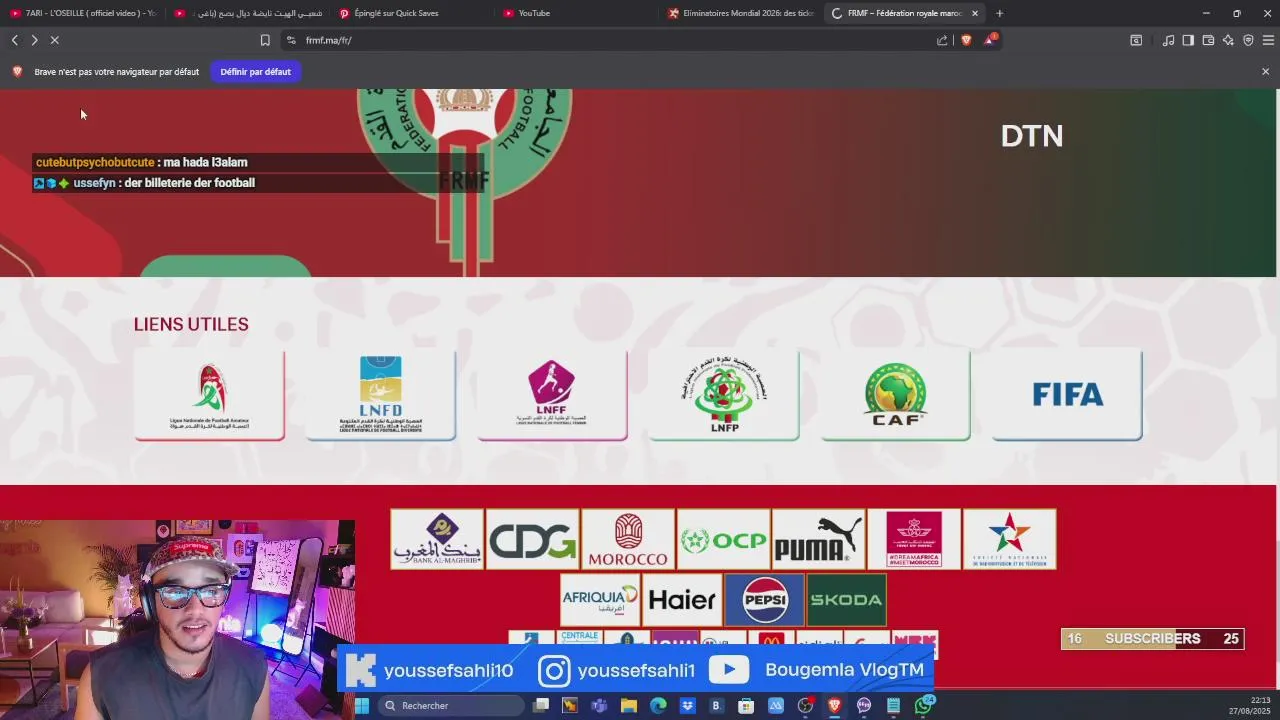
Task: Click the OCP sponsor logo
Action: pyautogui.click(x=723, y=539)
